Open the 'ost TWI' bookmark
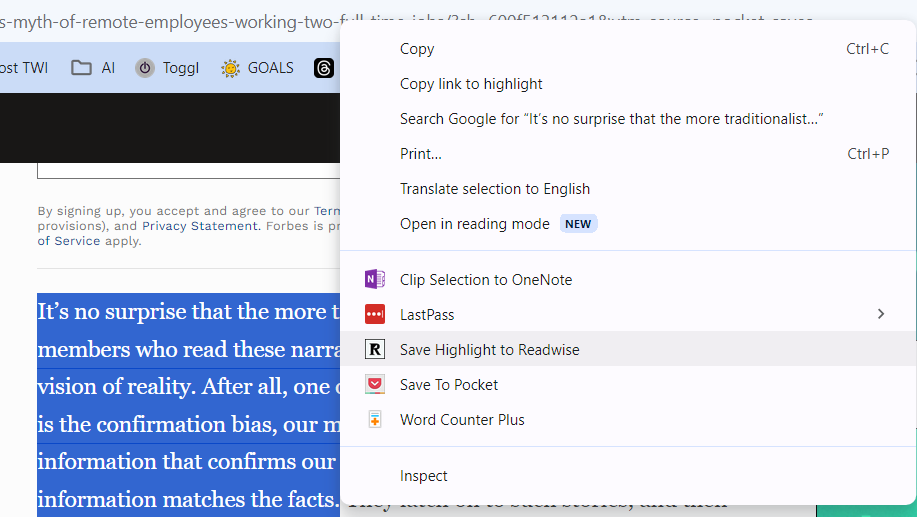917x517 pixels. tap(24, 68)
